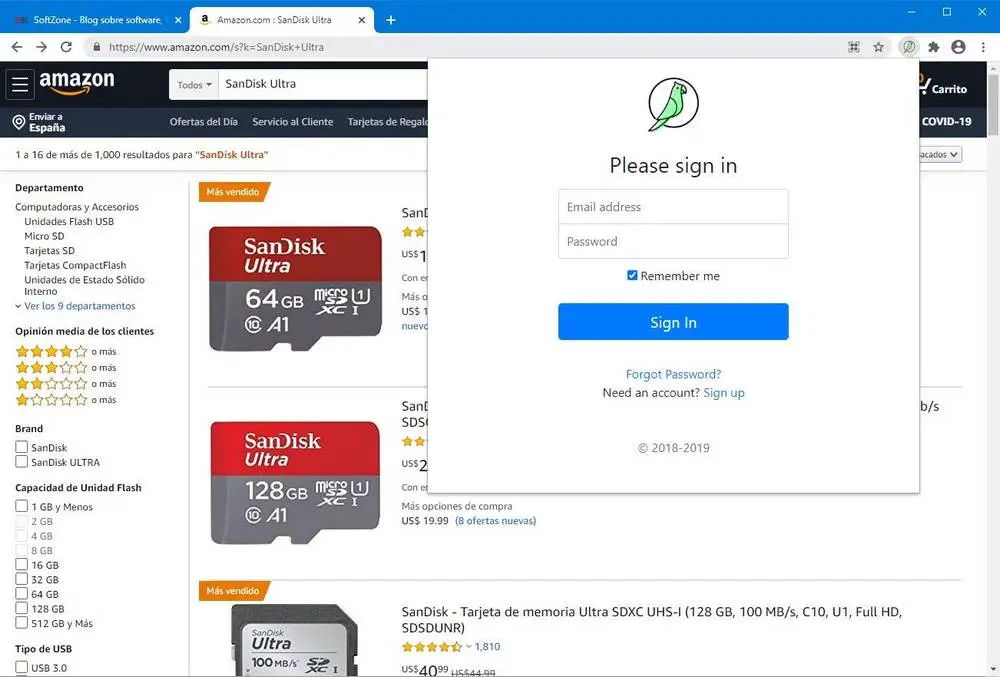1000x677 pixels.
Task: Click the blue Sign In button
Action: tap(673, 322)
